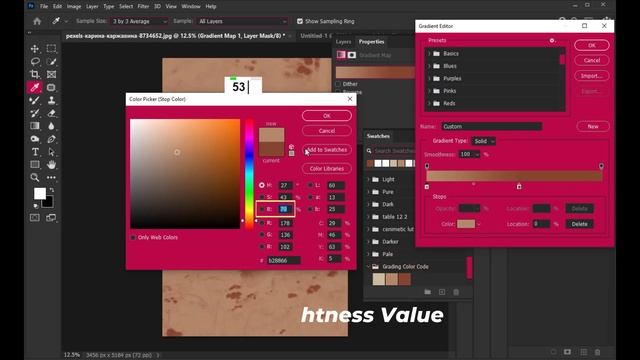
Task: Expand the Basics gradient preset folder
Action: [429, 53]
